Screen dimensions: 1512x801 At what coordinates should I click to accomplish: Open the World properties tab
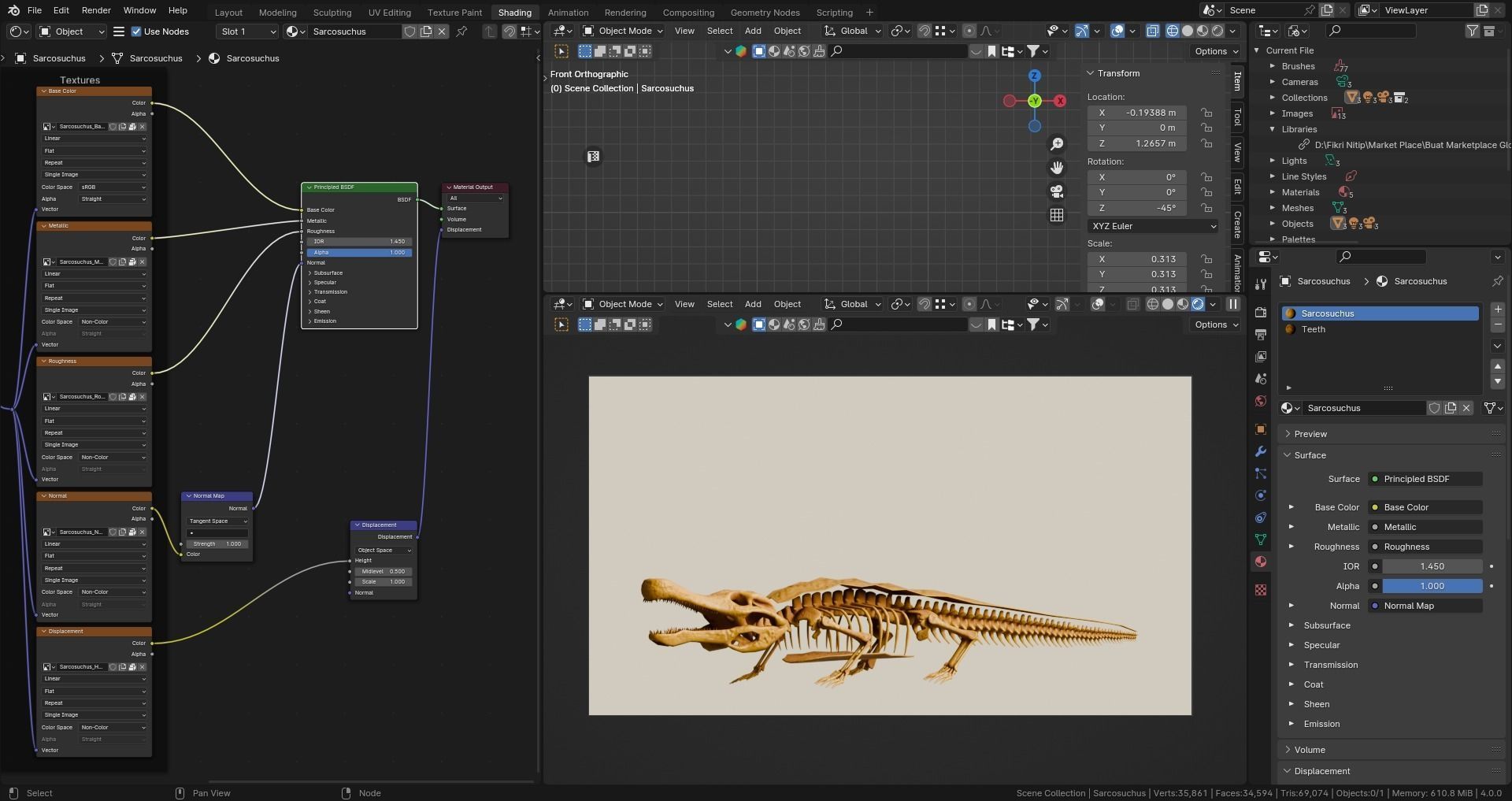(x=1260, y=401)
